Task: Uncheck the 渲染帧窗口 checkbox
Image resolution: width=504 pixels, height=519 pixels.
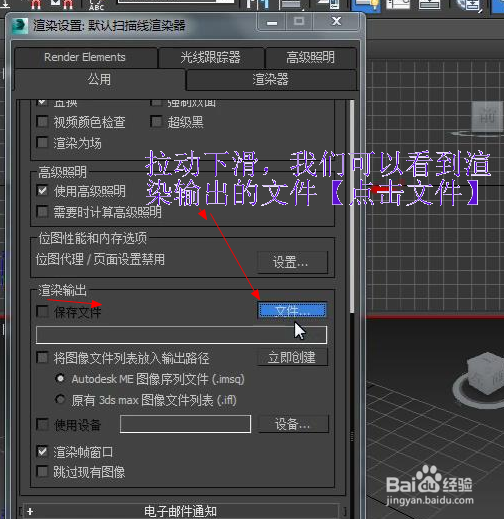Action: pos(42,452)
